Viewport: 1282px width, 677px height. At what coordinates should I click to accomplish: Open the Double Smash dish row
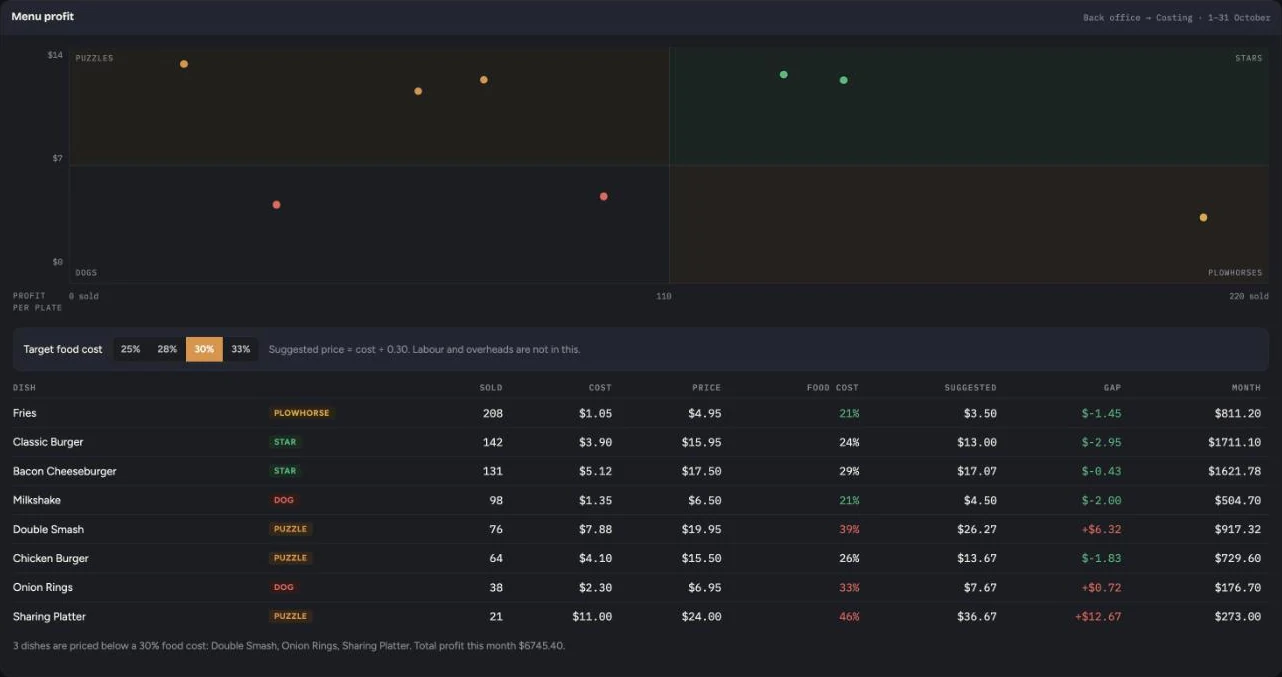pos(640,529)
